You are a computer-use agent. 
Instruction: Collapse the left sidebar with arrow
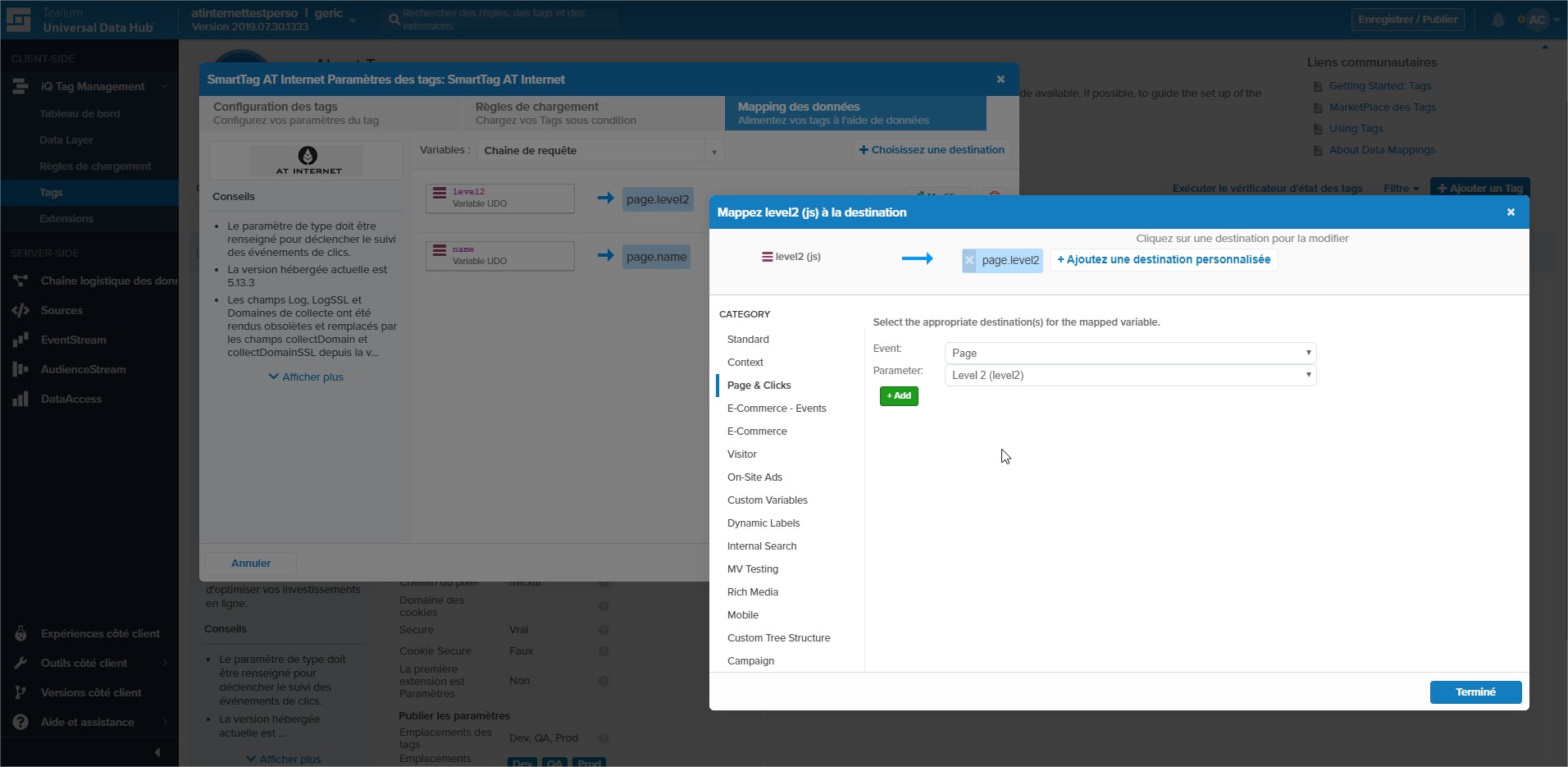(x=157, y=751)
